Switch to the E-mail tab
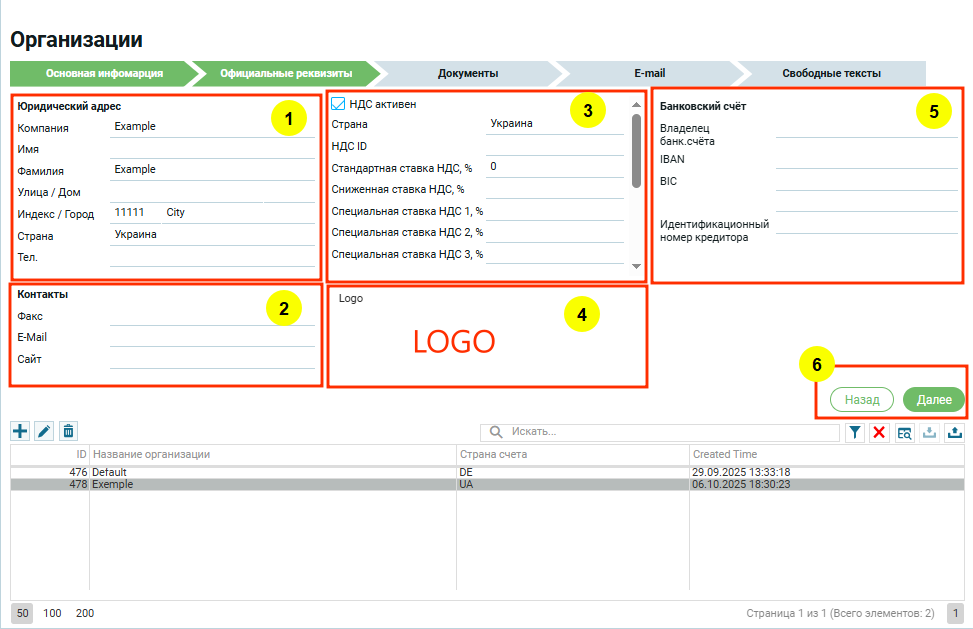Image resolution: width=973 pixels, height=629 pixels. tap(649, 73)
